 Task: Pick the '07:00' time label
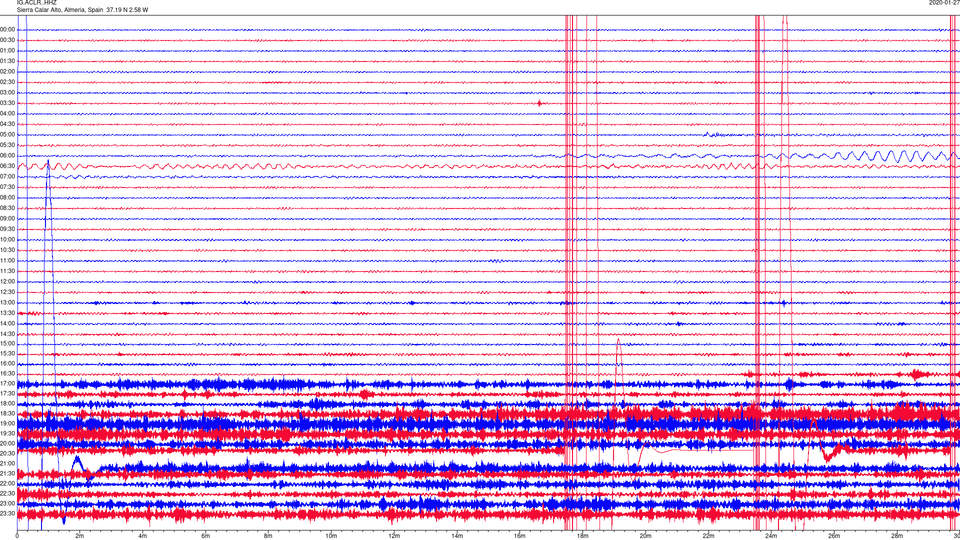(7, 176)
